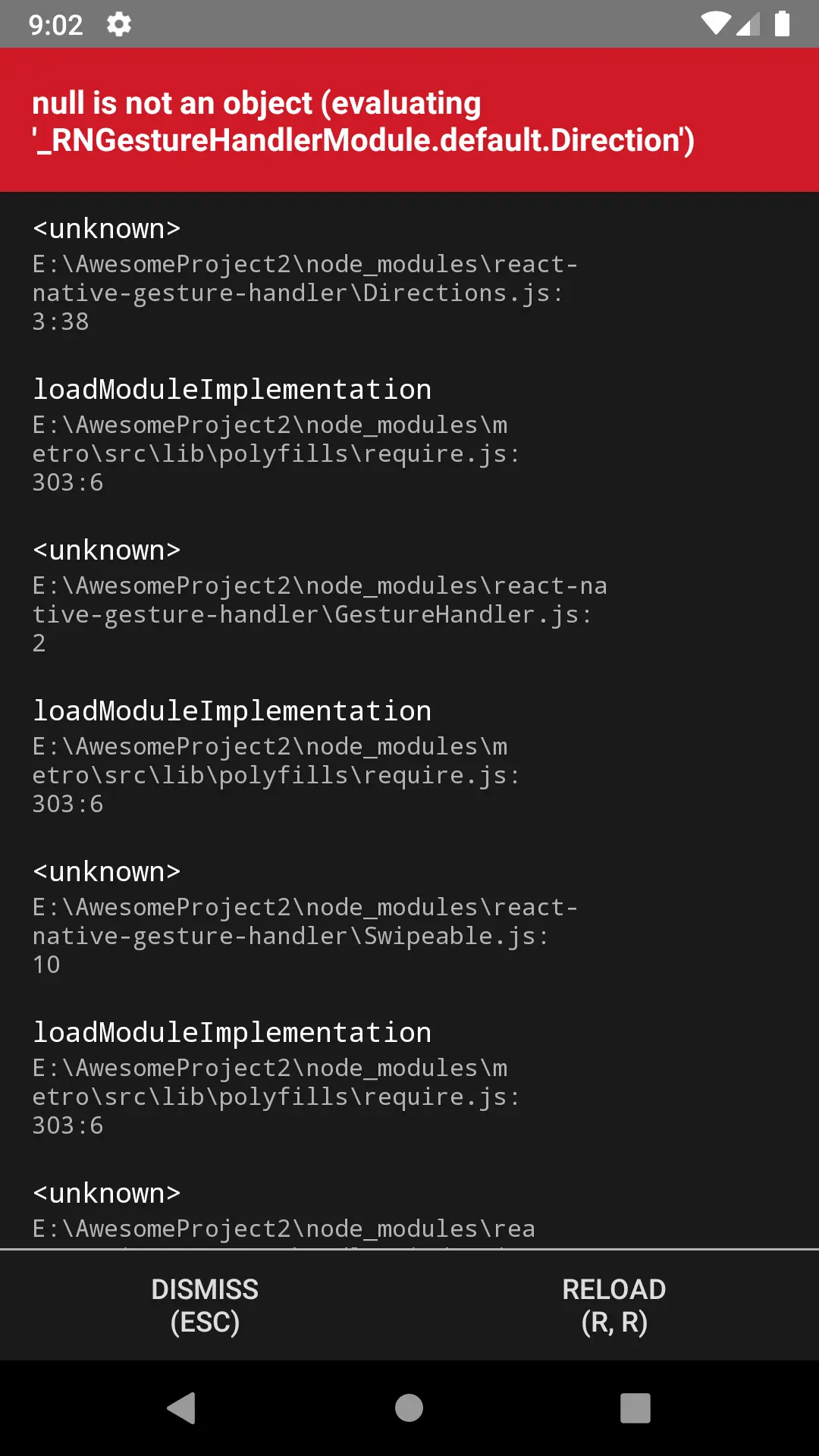Tap the require.js 303:6 file path
Image resolution: width=819 pixels, height=1456 pixels.
pyautogui.click(x=275, y=453)
